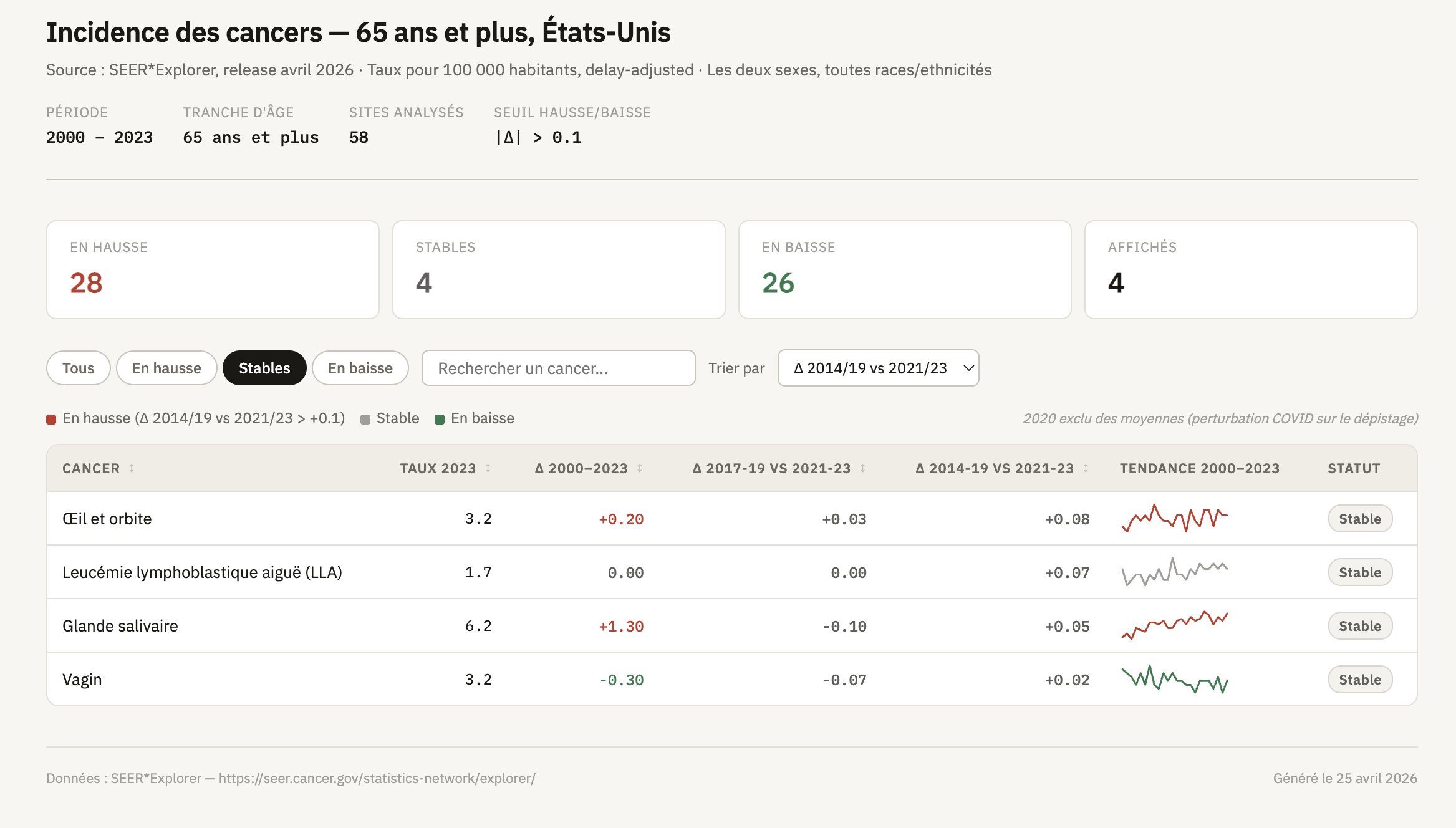Viewport: 1456px width, 828px height.
Task: Click the red En hausse legend swatch
Action: pyautogui.click(x=51, y=420)
